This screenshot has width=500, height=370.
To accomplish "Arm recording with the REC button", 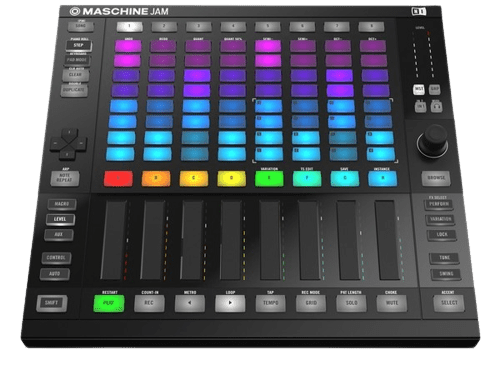I will coord(149,303).
